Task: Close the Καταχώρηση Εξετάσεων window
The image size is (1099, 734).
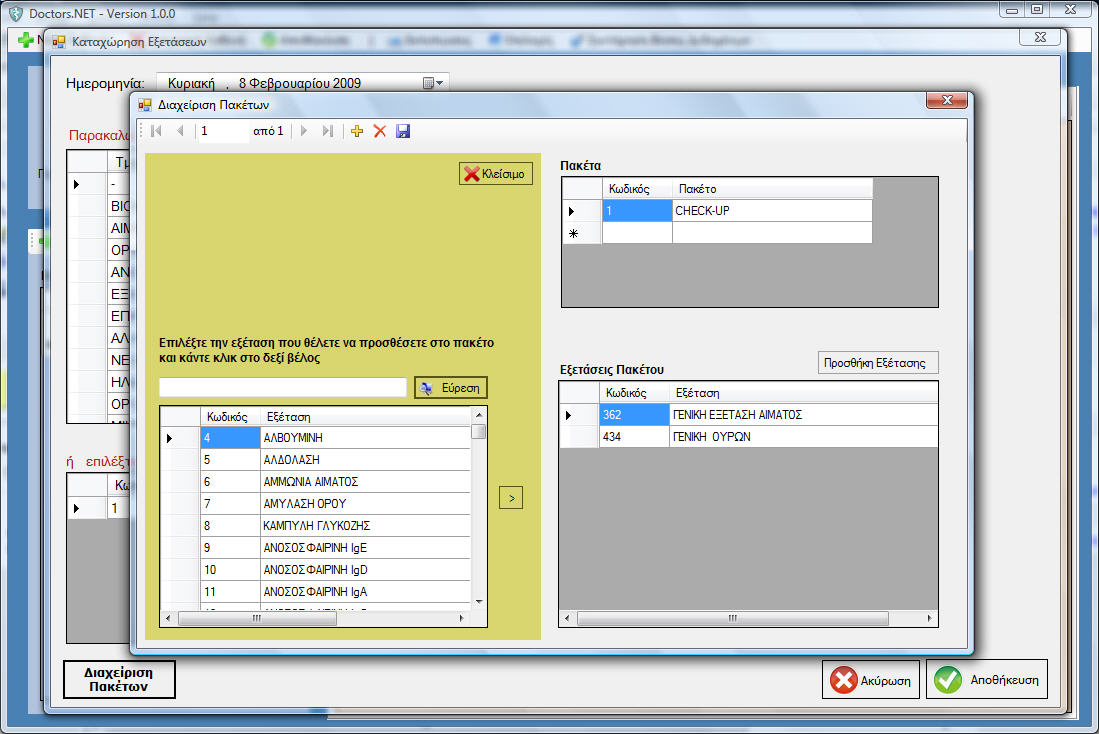Action: coord(1041,37)
